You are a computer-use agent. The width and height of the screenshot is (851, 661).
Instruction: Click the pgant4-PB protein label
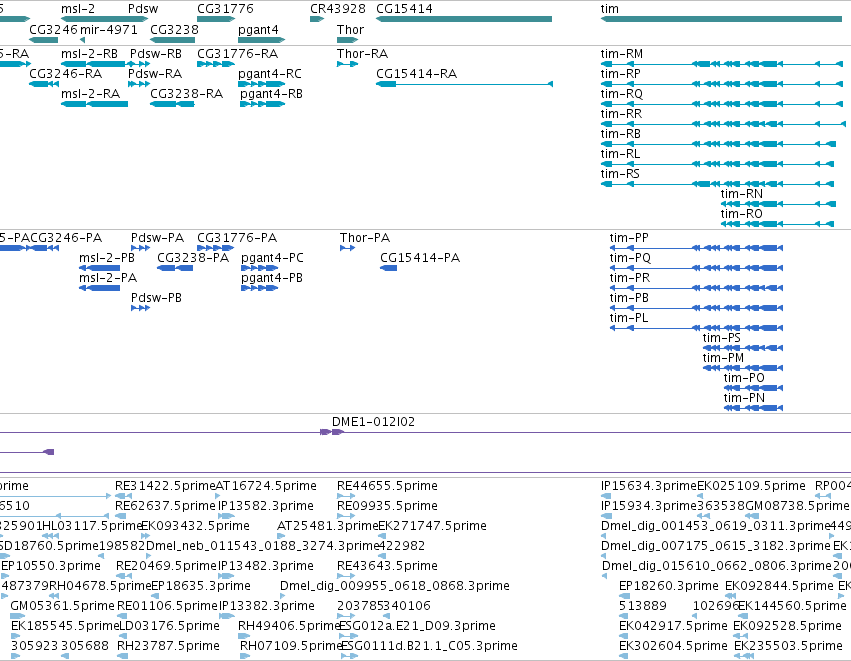tap(272, 278)
